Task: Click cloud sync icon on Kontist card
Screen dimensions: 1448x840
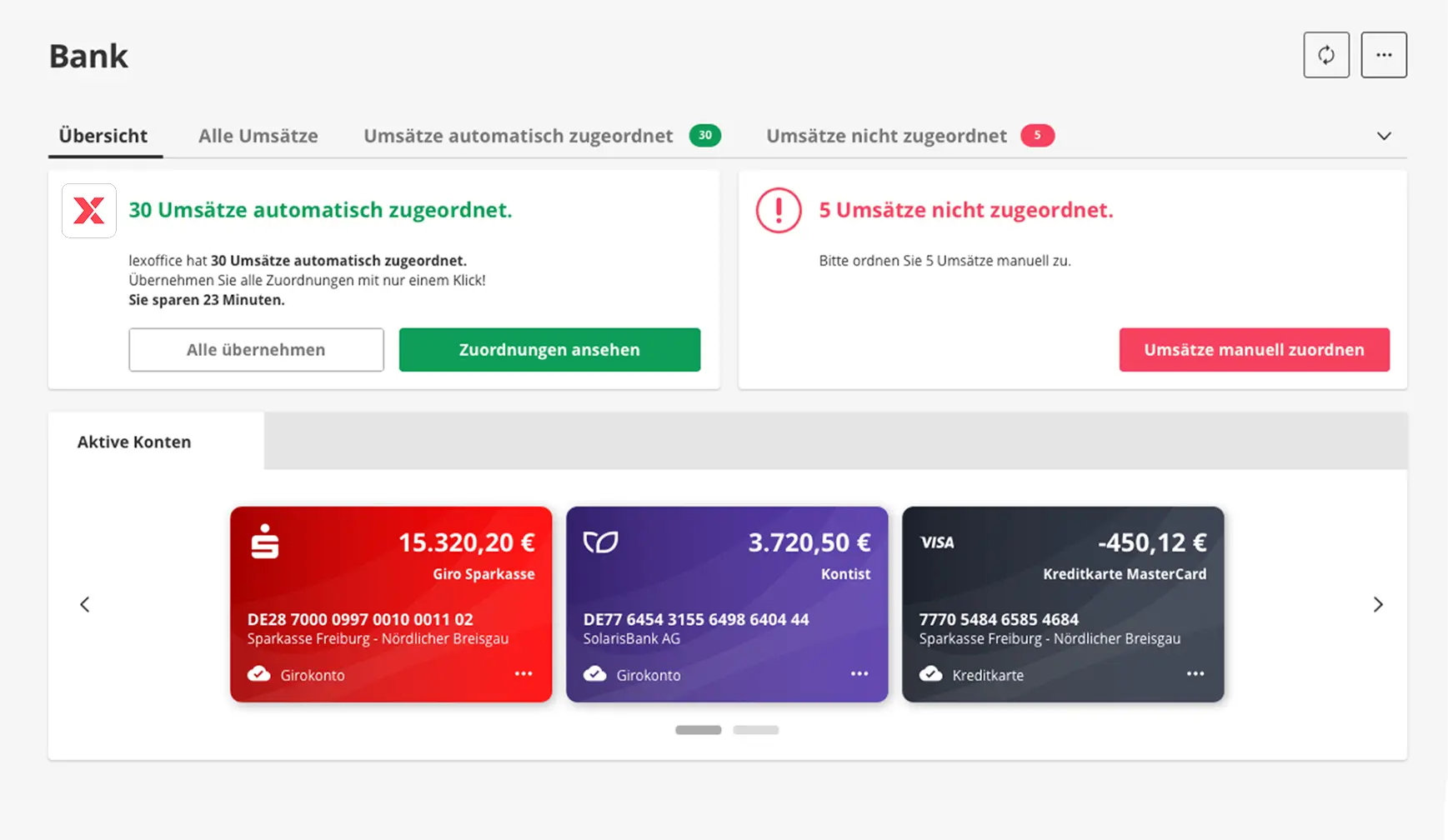Action: pos(595,673)
